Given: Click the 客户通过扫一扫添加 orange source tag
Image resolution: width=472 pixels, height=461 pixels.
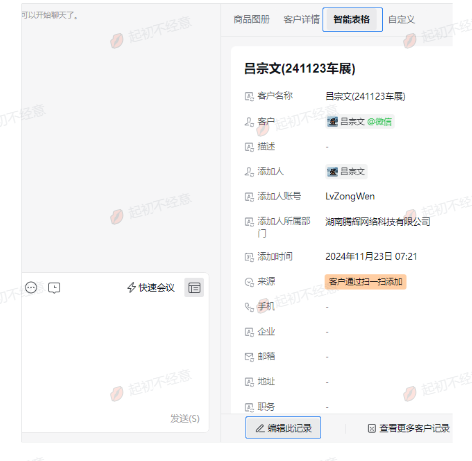Looking at the screenshot, I should tap(366, 282).
